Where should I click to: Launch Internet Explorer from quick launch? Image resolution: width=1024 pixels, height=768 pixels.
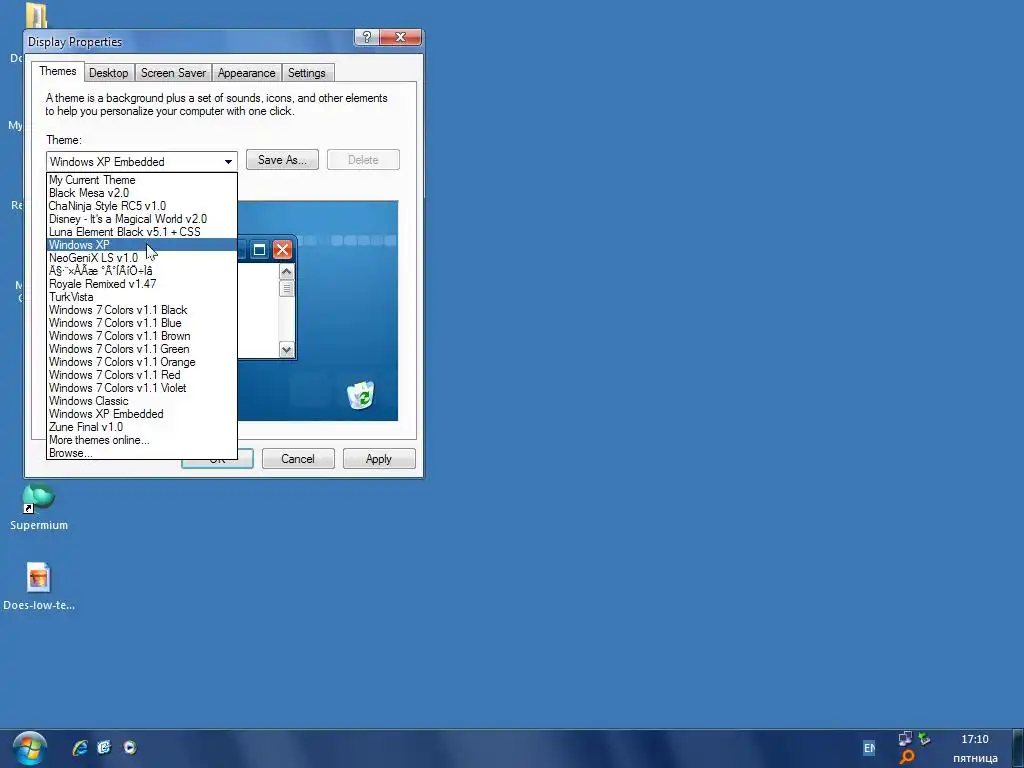coord(80,748)
